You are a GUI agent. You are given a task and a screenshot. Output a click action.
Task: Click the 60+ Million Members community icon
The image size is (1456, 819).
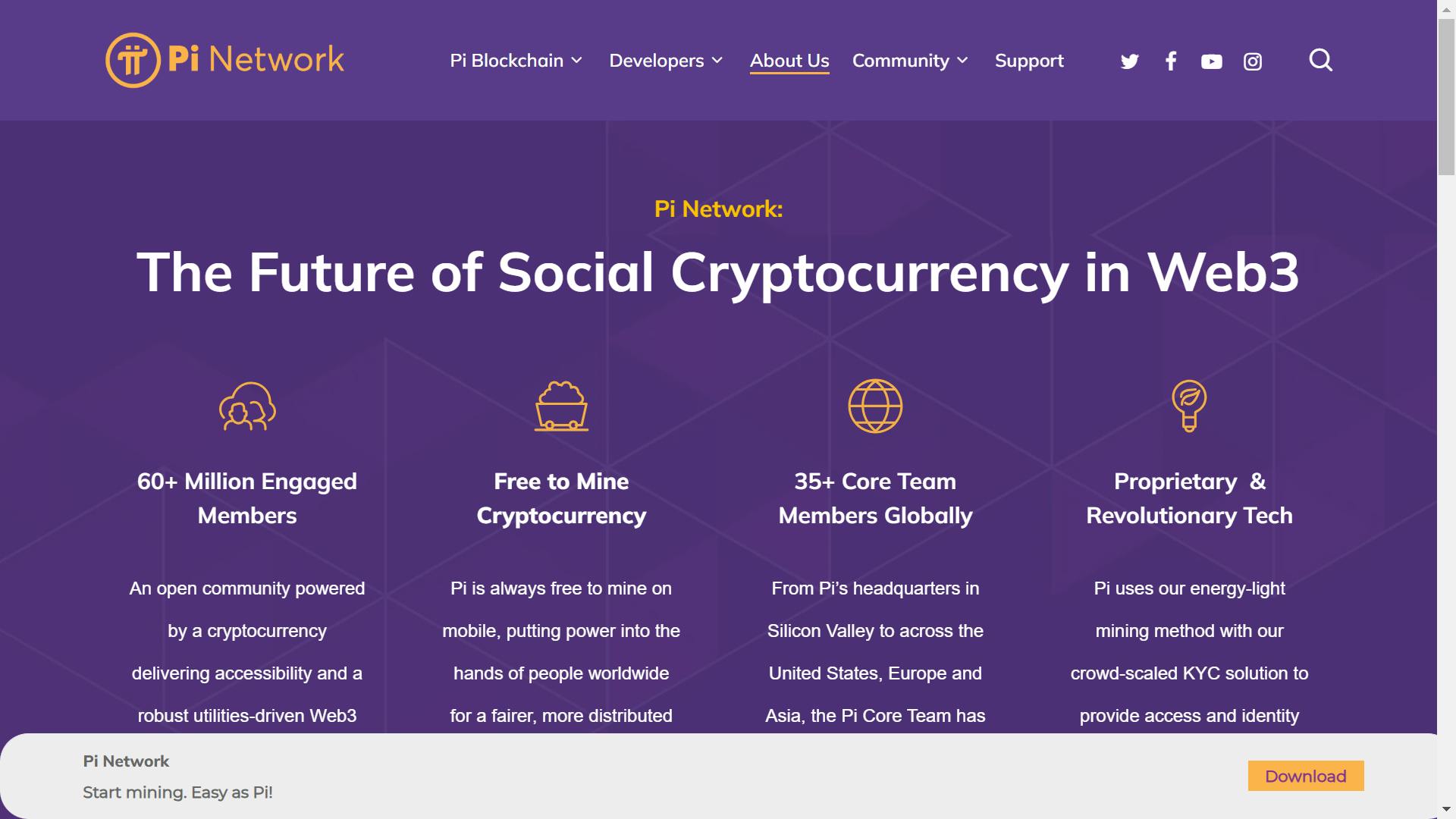click(246, 406)
